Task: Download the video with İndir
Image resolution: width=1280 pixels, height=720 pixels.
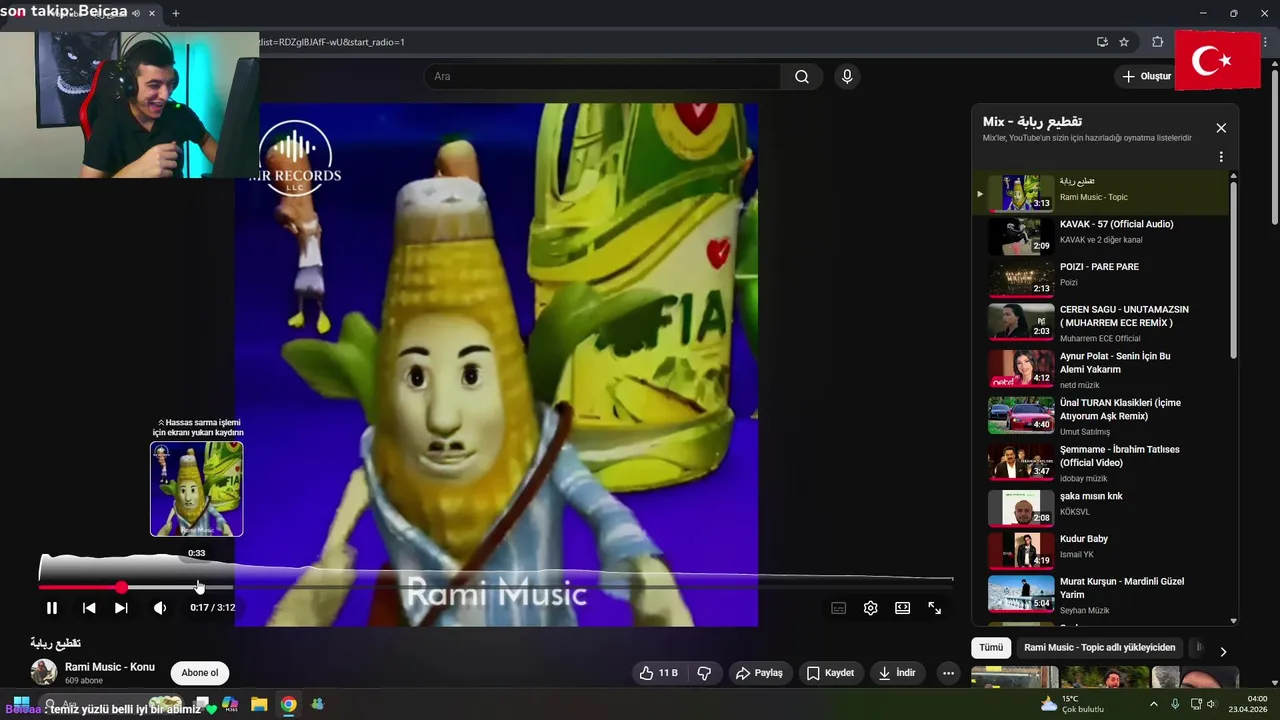Action: click(x=897, y=673)
